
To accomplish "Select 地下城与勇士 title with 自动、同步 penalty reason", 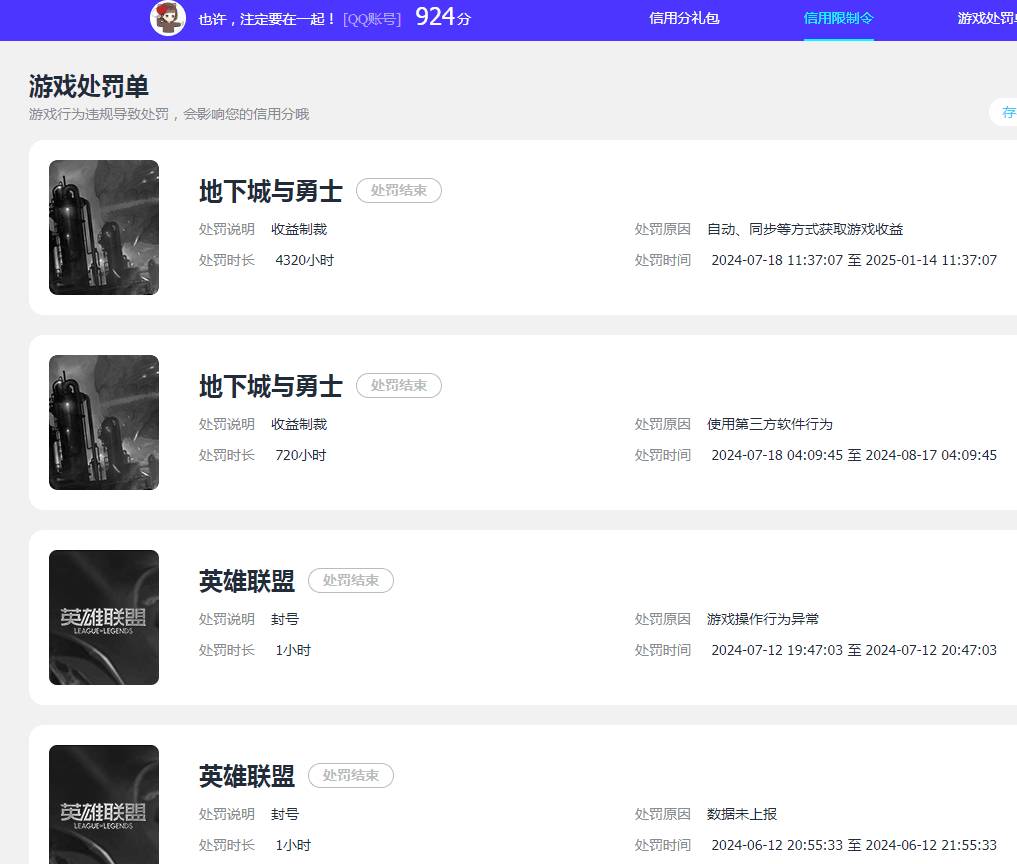I will 270,191.
